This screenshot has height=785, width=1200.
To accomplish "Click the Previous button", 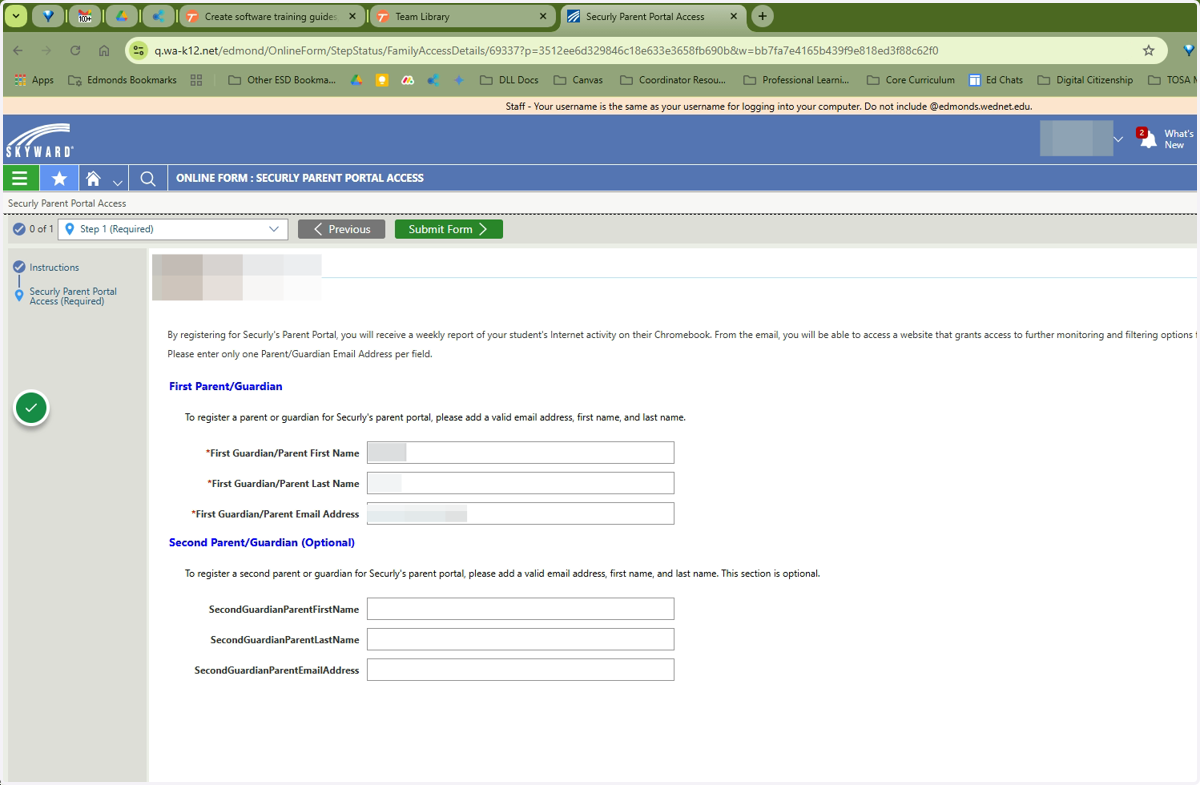I will click(x=341, y=229).
